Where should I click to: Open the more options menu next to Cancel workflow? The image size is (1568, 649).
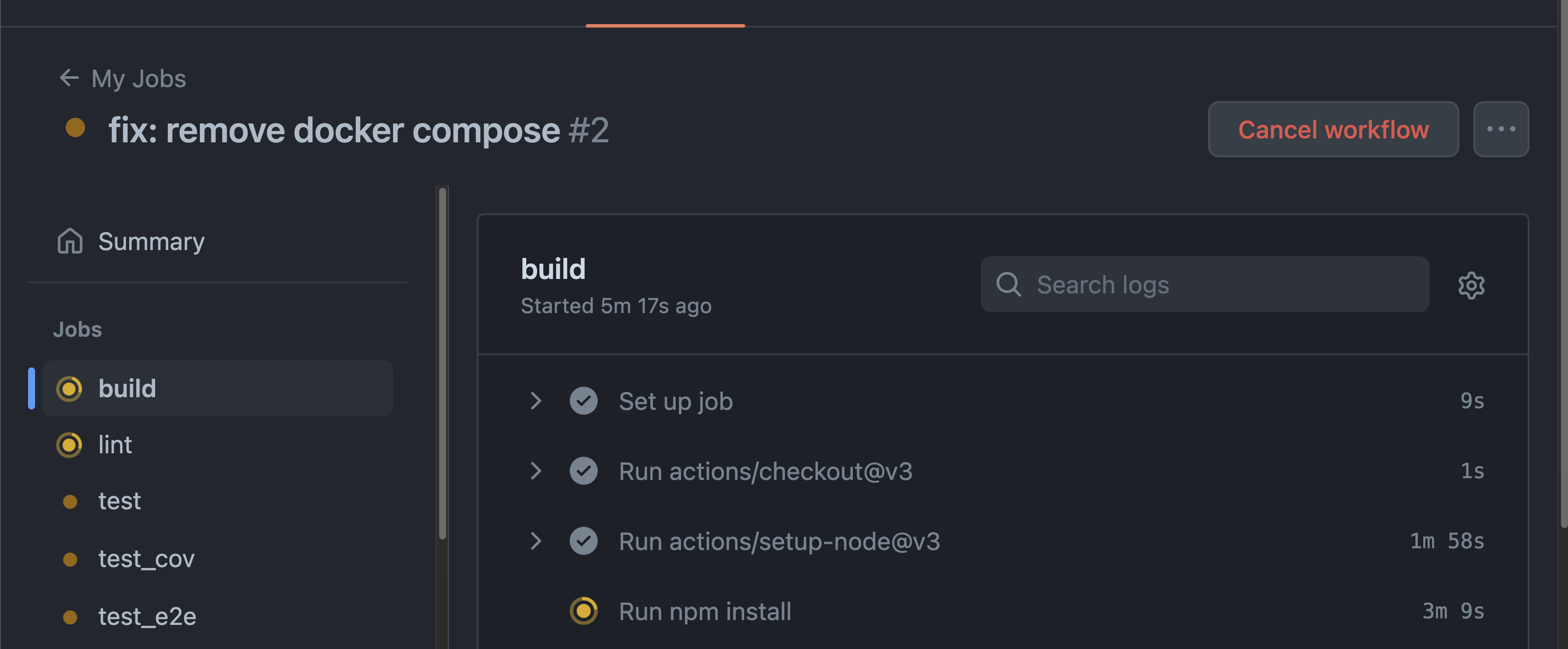coord(1501,129)
